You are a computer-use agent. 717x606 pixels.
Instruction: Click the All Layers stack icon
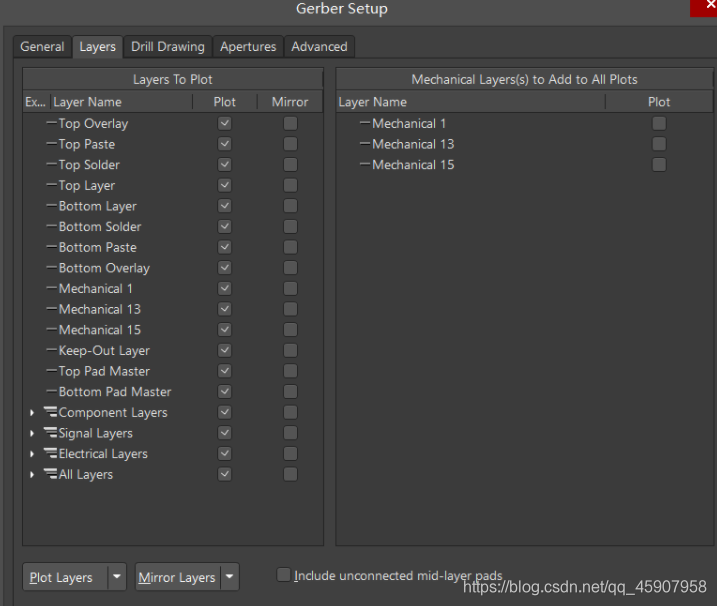click(50, 474)
